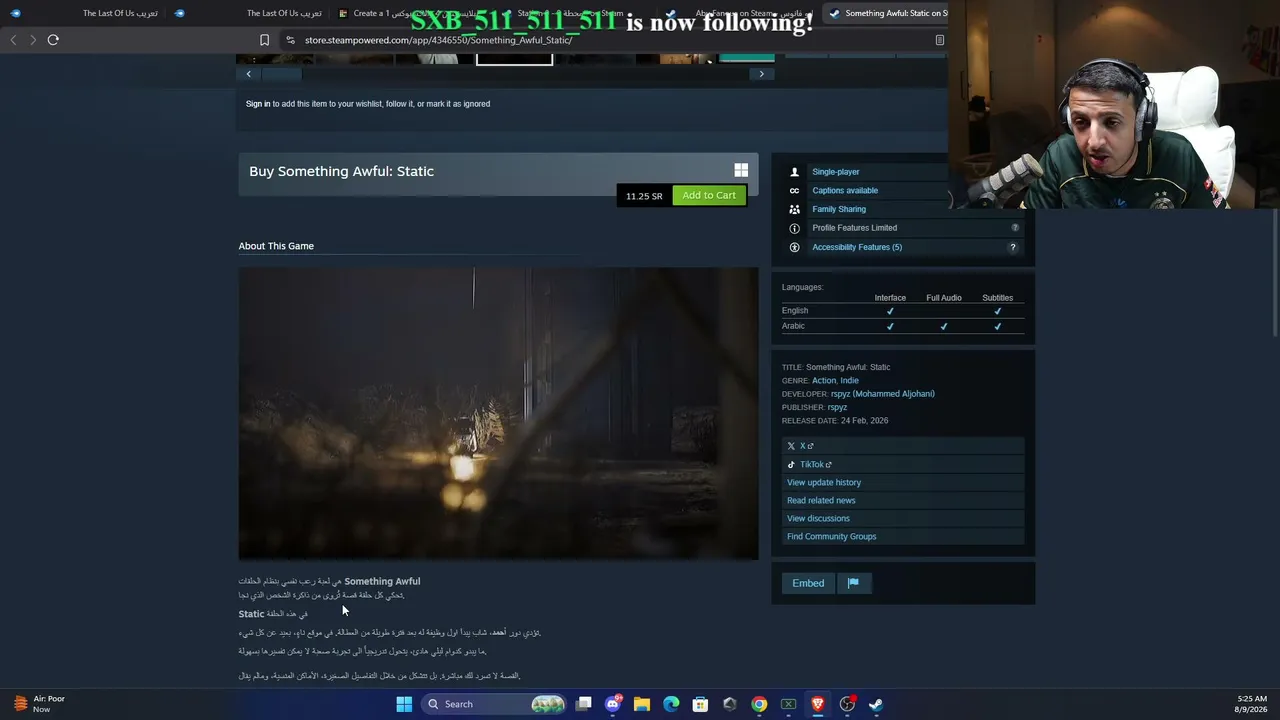The width and height of the screenshot is (1280, 720).
Task: Select the Something Awful: Static browser tab
Action: click(x=886, y=13)
